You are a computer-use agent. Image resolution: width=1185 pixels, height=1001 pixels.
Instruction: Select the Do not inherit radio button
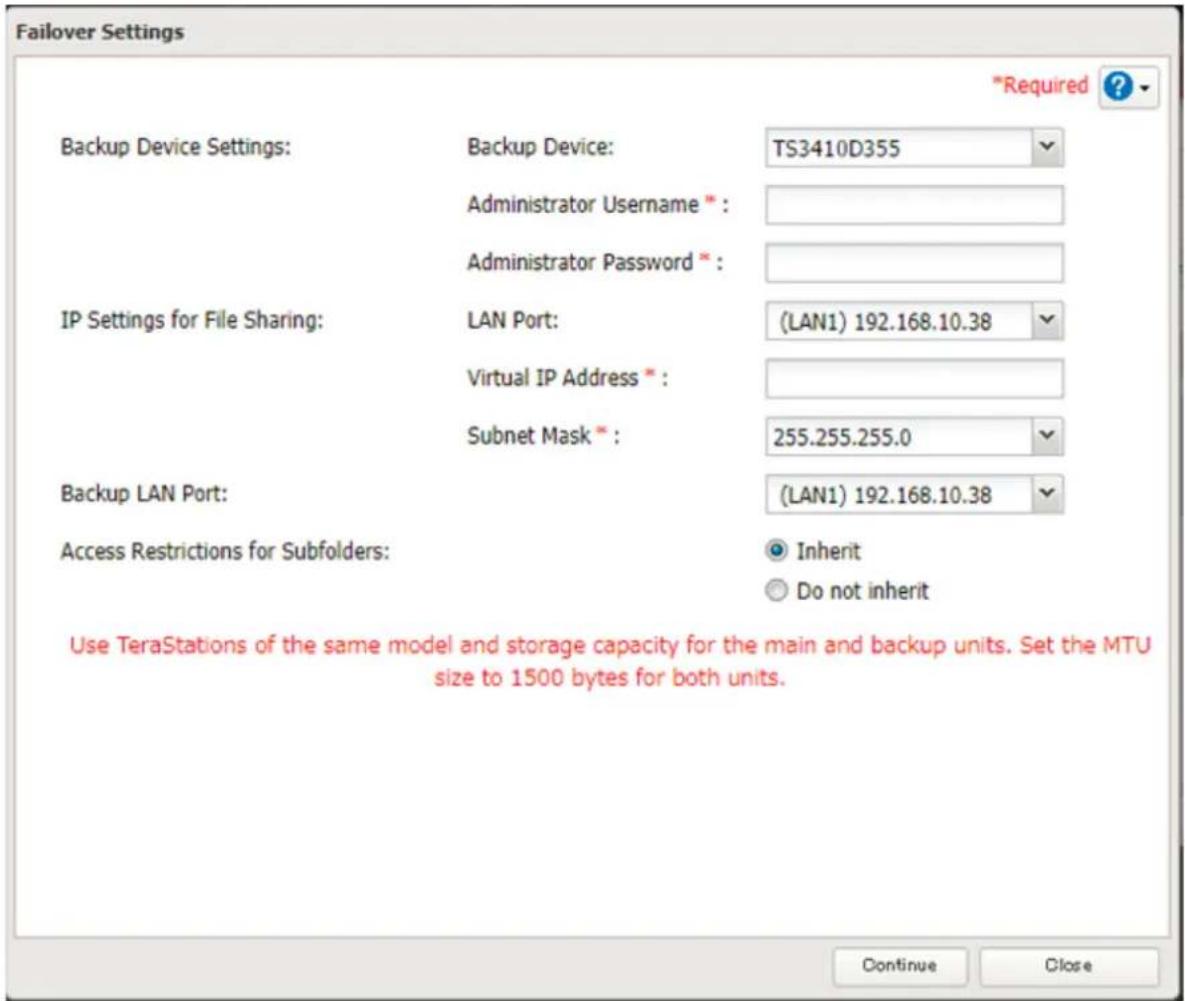point(776,590)
